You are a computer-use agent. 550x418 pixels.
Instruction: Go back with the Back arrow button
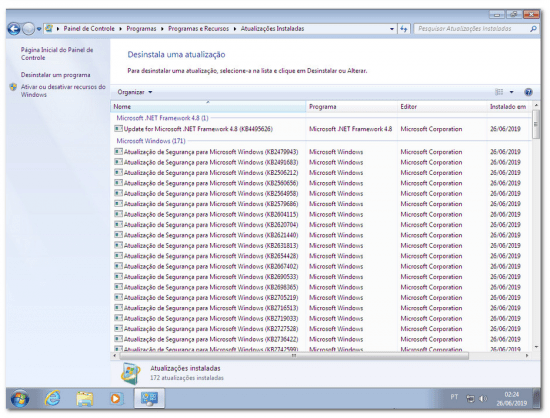14,29
